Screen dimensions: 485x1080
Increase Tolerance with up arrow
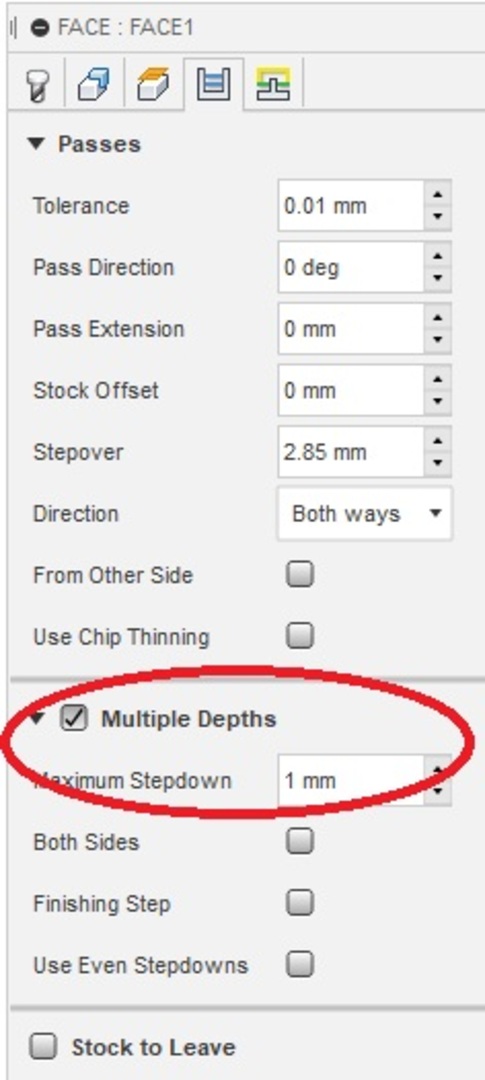pos(437,194)
